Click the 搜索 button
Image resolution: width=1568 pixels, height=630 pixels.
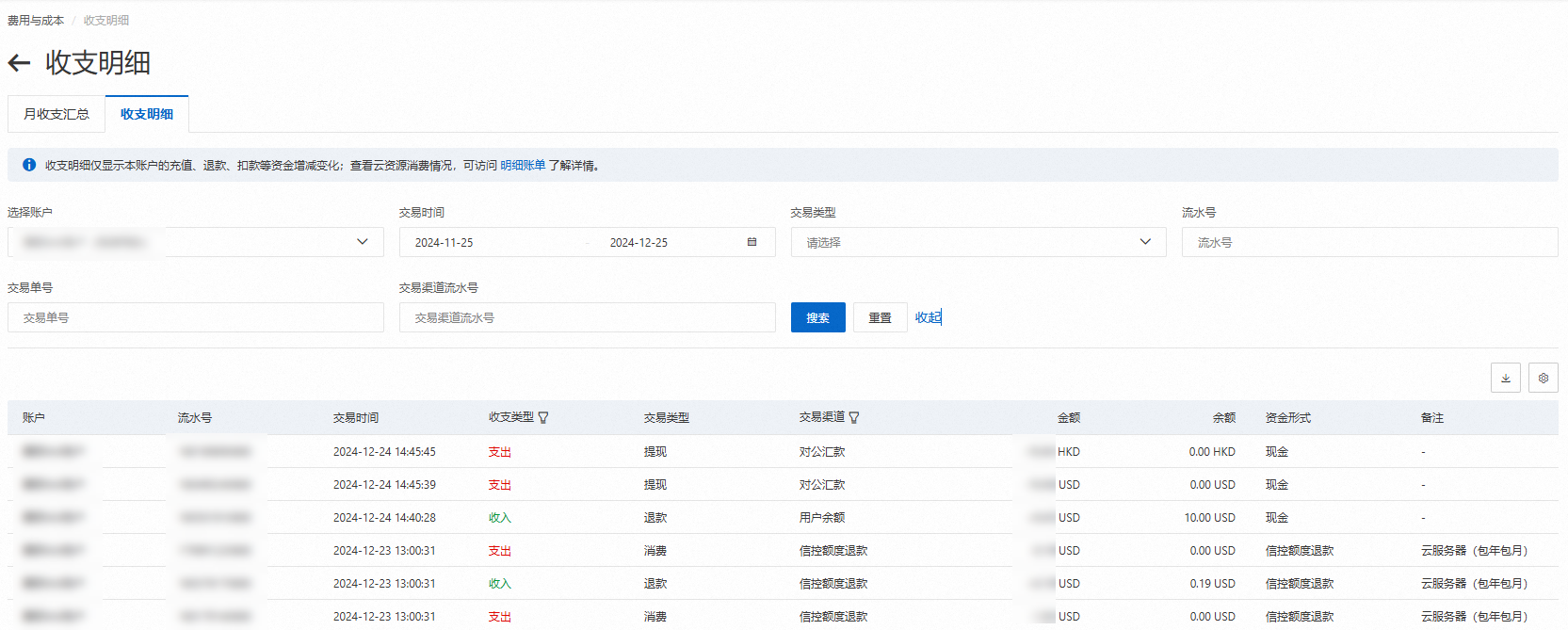(818, 317)
